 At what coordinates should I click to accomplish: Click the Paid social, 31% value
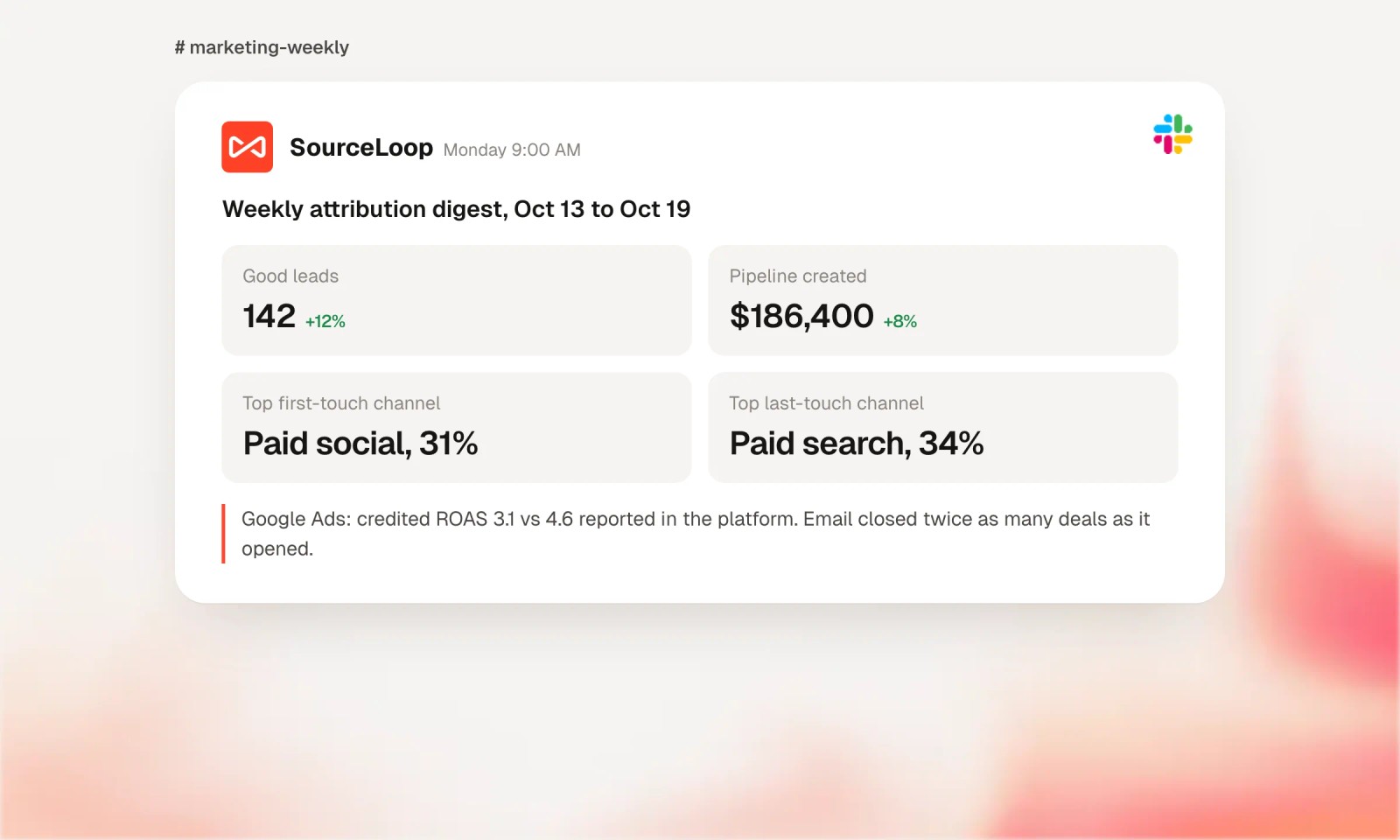click(x=360, y=444)
